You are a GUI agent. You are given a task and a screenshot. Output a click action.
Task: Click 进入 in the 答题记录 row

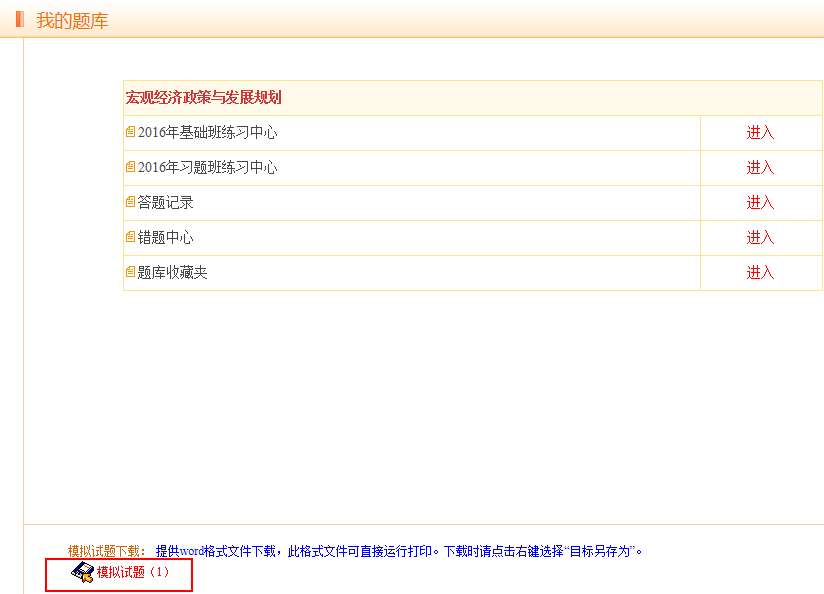[x=760, y=203]
